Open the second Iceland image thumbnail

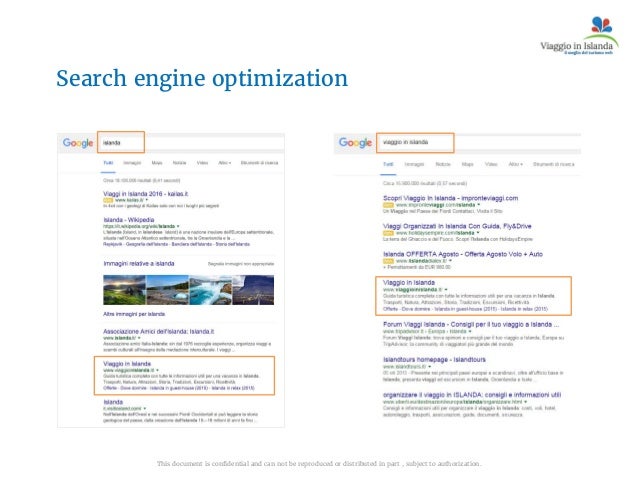click(x=167, y=290)
